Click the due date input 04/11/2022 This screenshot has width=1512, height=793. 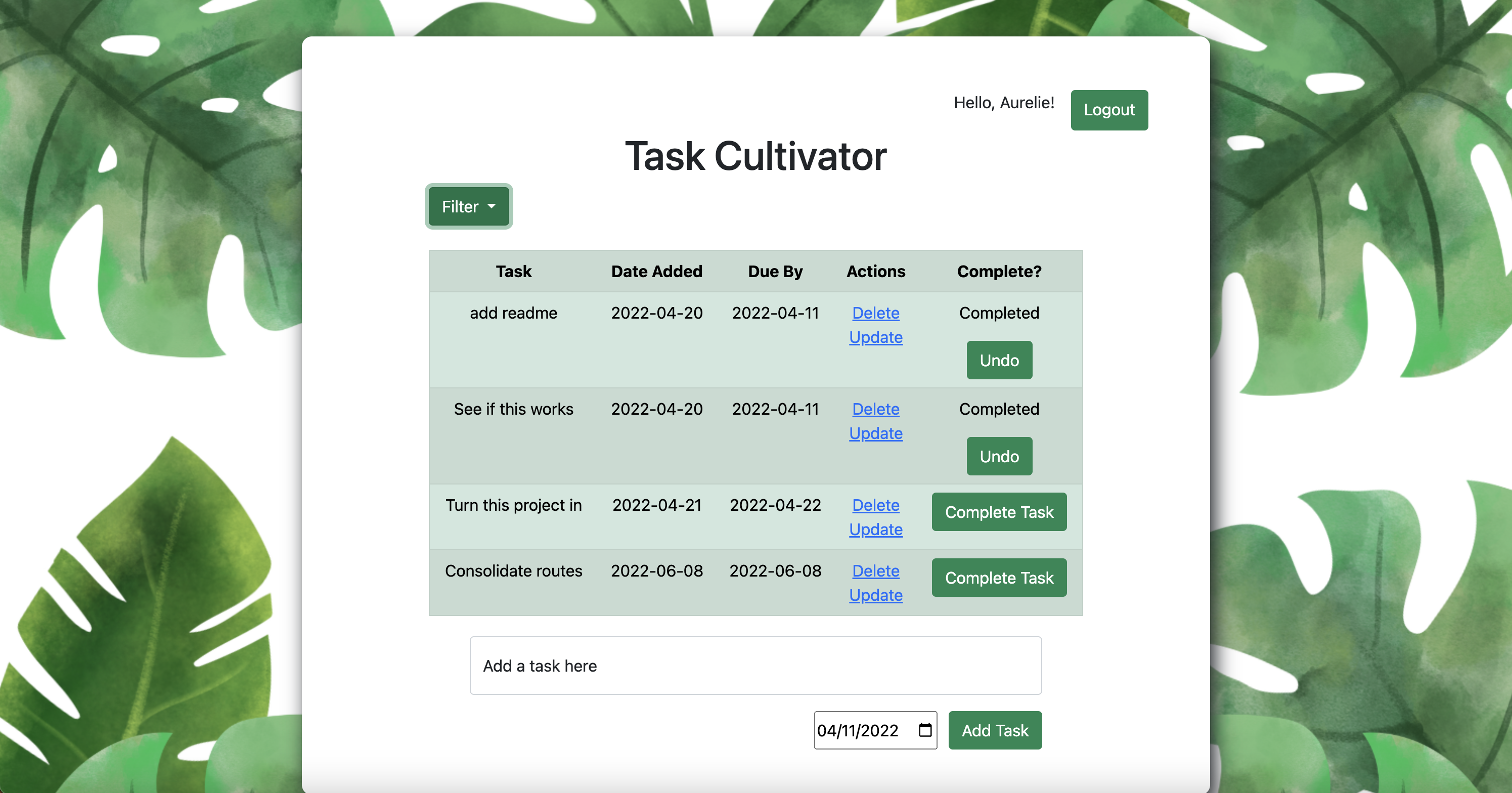tap(858, 730)
